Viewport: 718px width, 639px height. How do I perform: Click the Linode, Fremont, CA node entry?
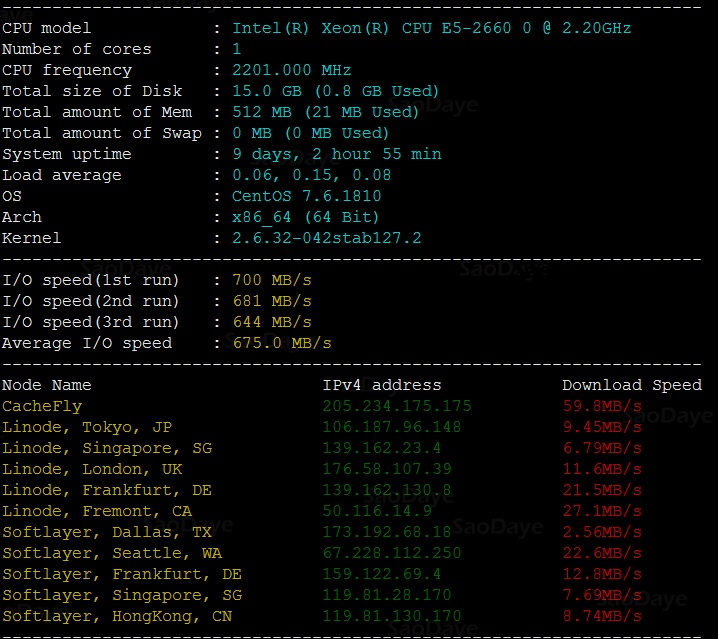[x=97, y=511]
